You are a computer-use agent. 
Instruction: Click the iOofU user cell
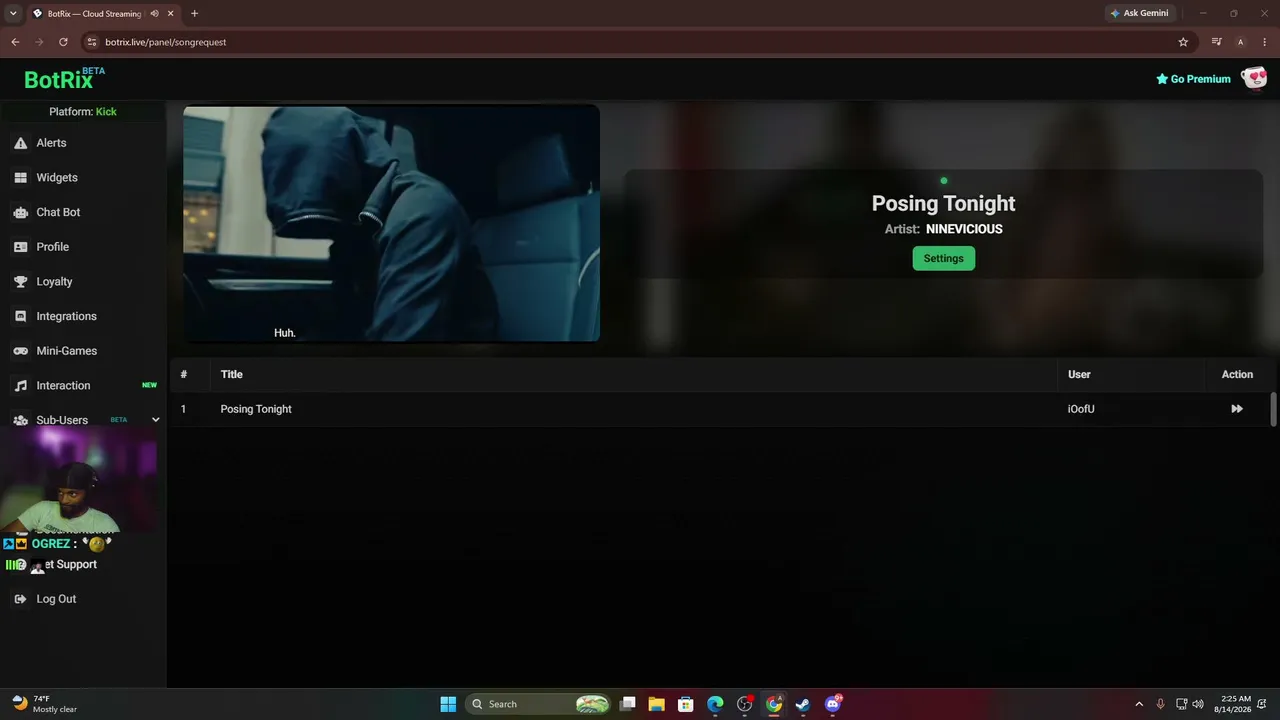(x=1081, y=409)
